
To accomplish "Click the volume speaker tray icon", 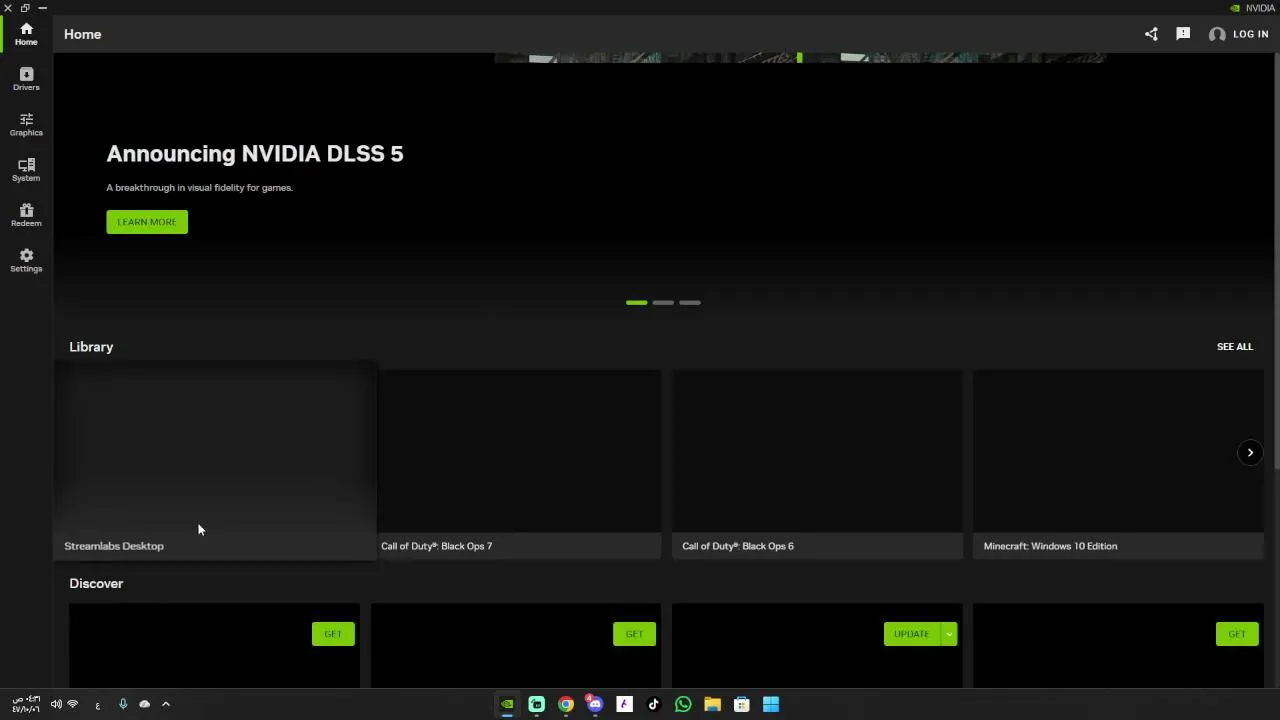I will (x=56, y=704).
